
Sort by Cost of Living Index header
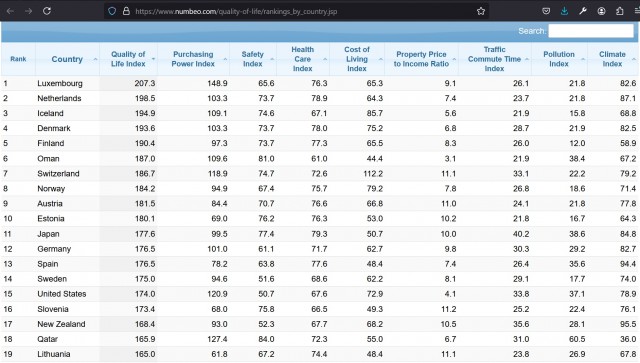pyautogui.click(x=357, y=59)
